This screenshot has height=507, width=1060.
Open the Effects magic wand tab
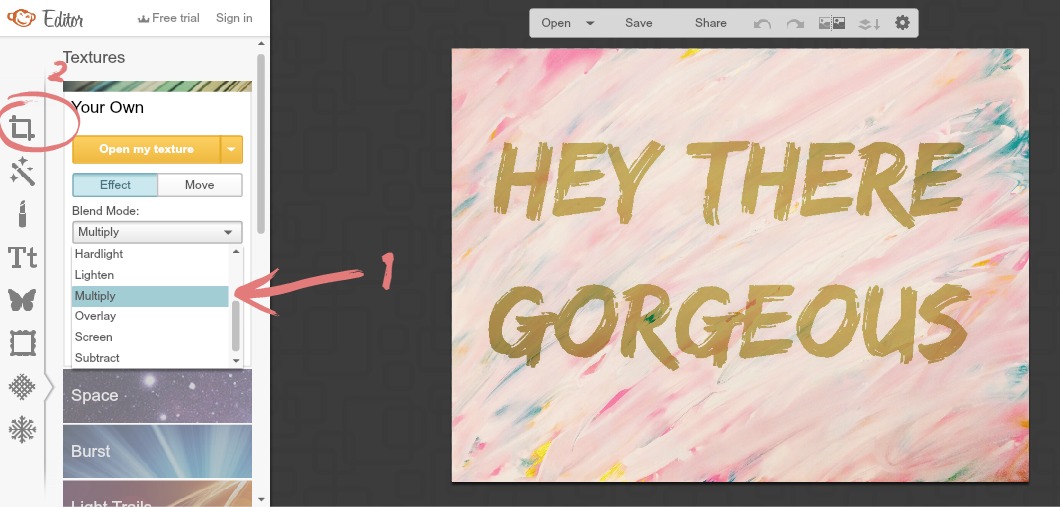(22, 170)
